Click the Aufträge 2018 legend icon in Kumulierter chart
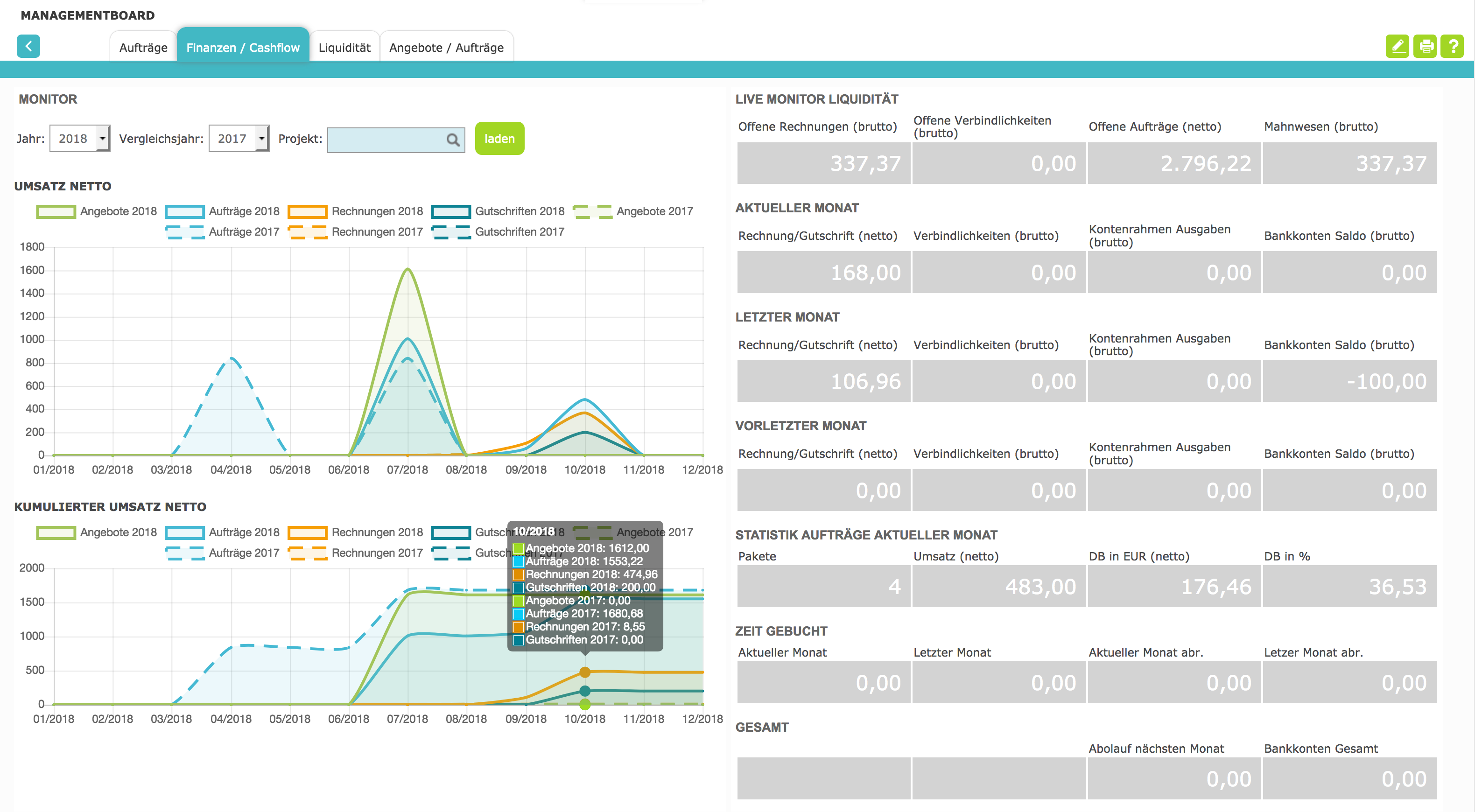 point(184,532)
